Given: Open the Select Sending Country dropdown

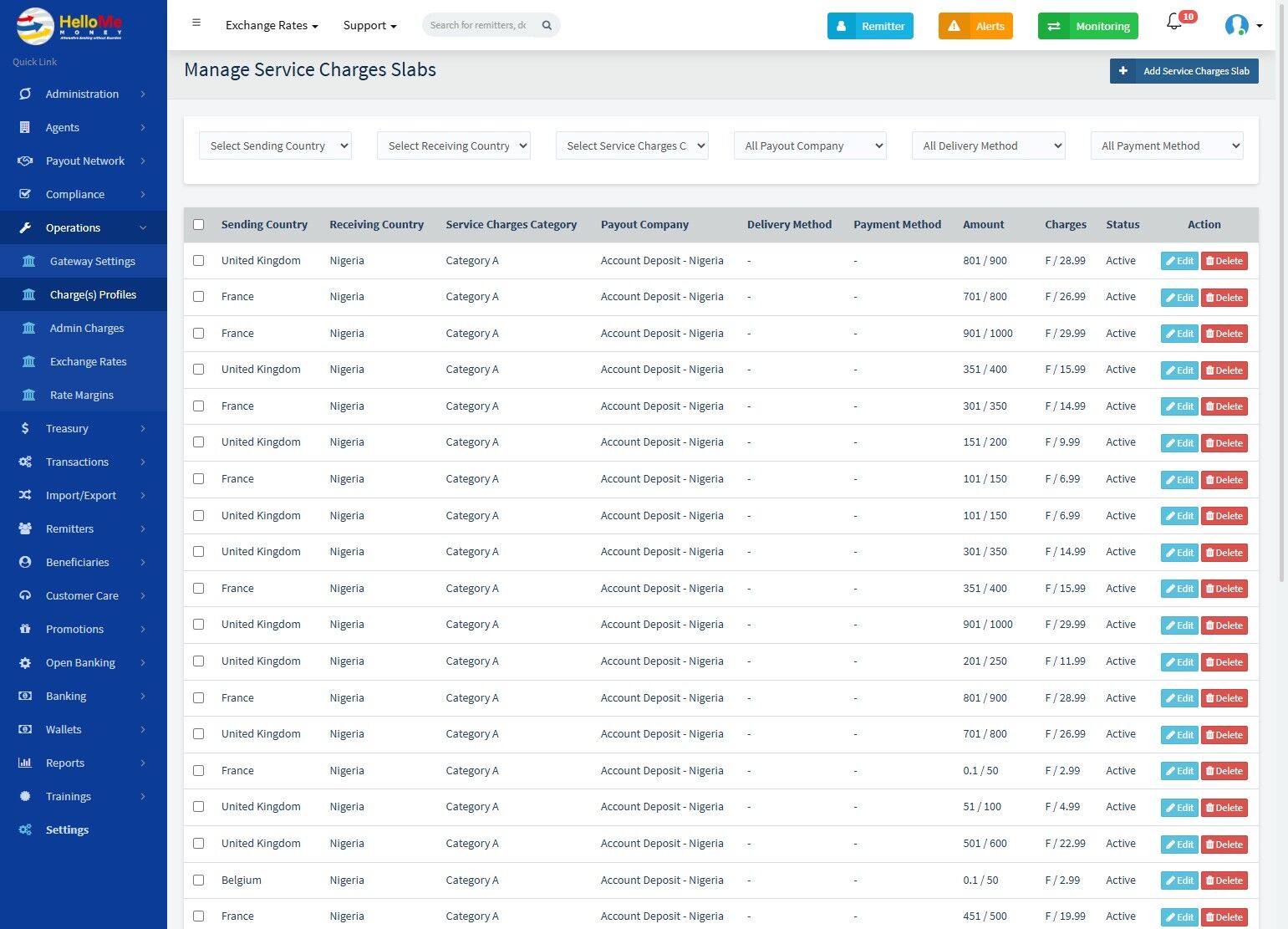Looking at the screenshot, I should pos(275,145).
